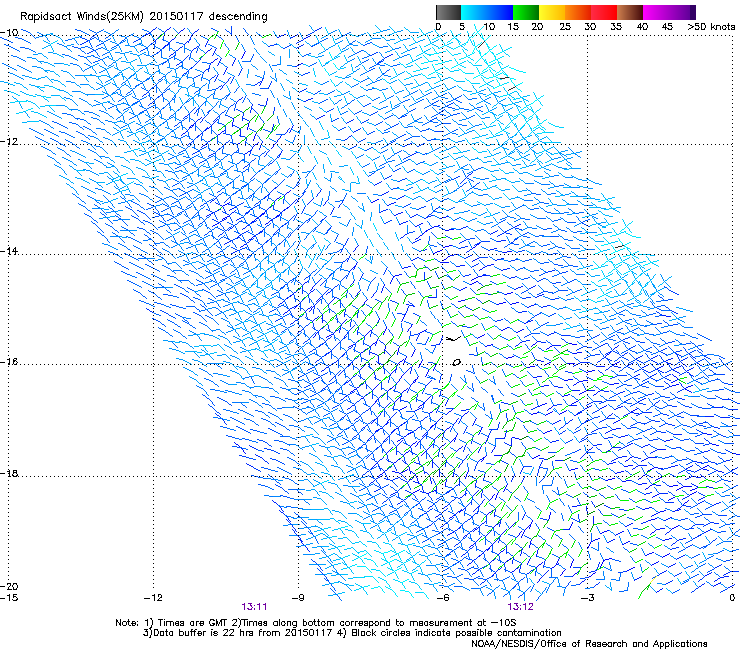
Task: Click the -9 longitude axis label
Action: 298,598
